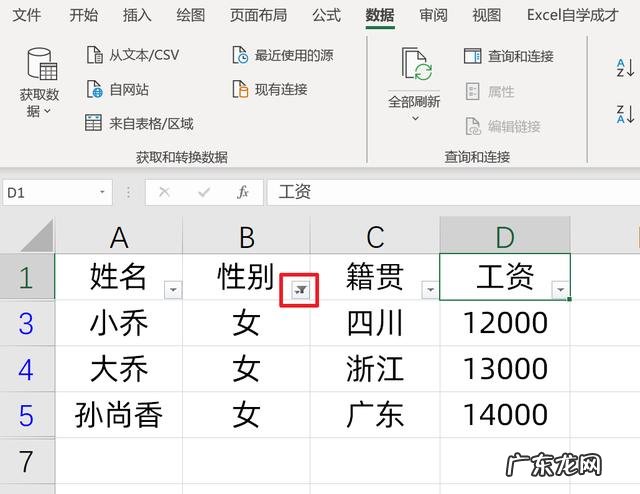Switch to the 页面布局 (Page Layout) tab
640x494 pixels.
(x=258, y=15)
